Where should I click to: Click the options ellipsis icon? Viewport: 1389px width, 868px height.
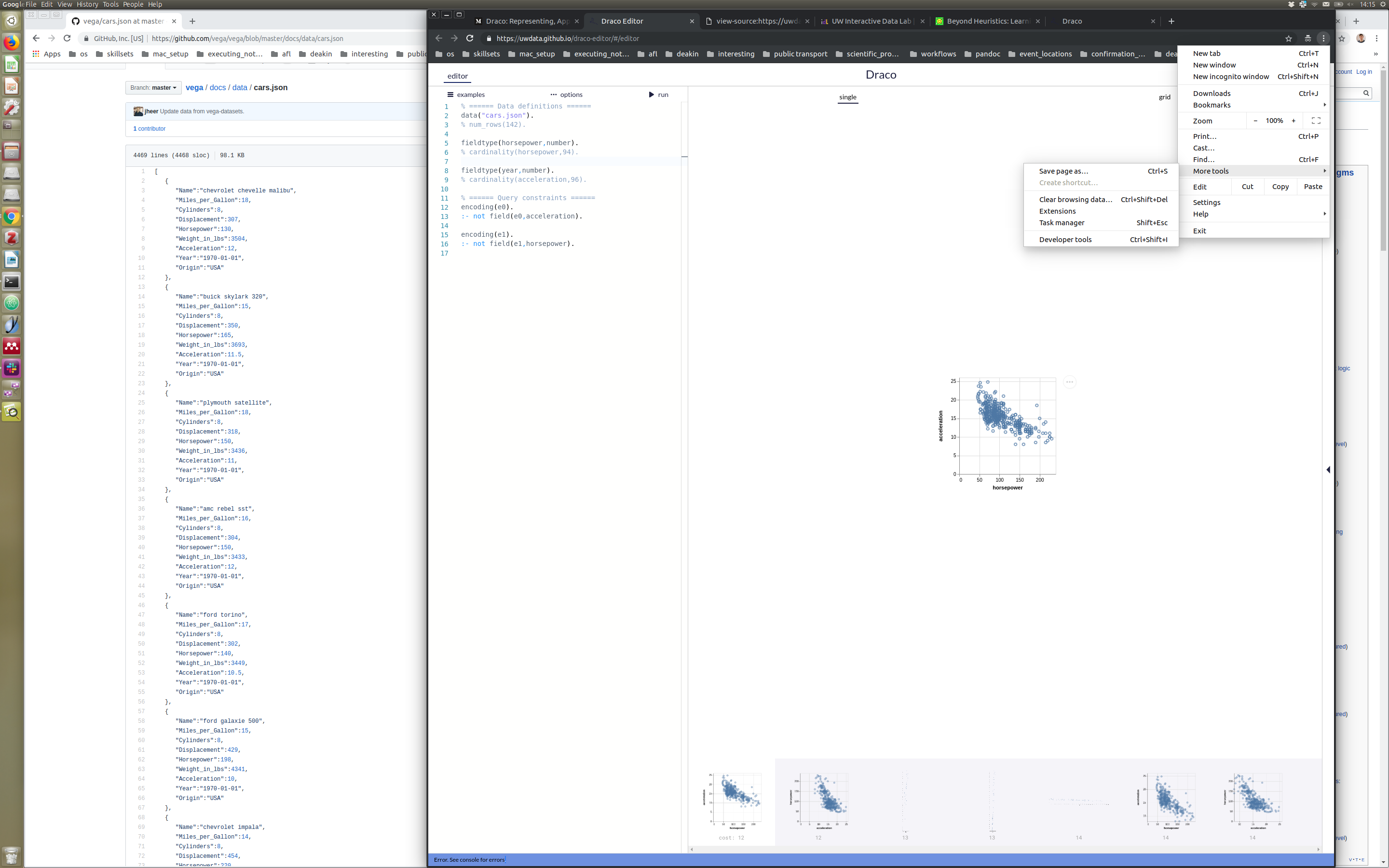[553, 95]
